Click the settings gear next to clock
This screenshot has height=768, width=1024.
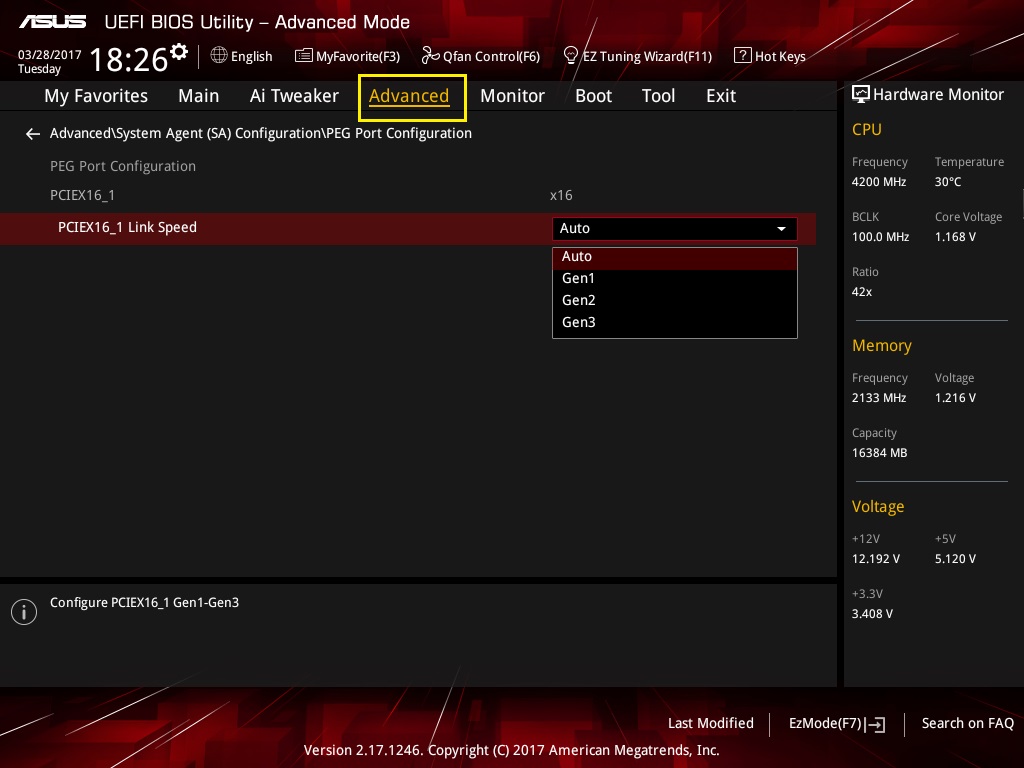pyautogui.click(x=179, y=51)
